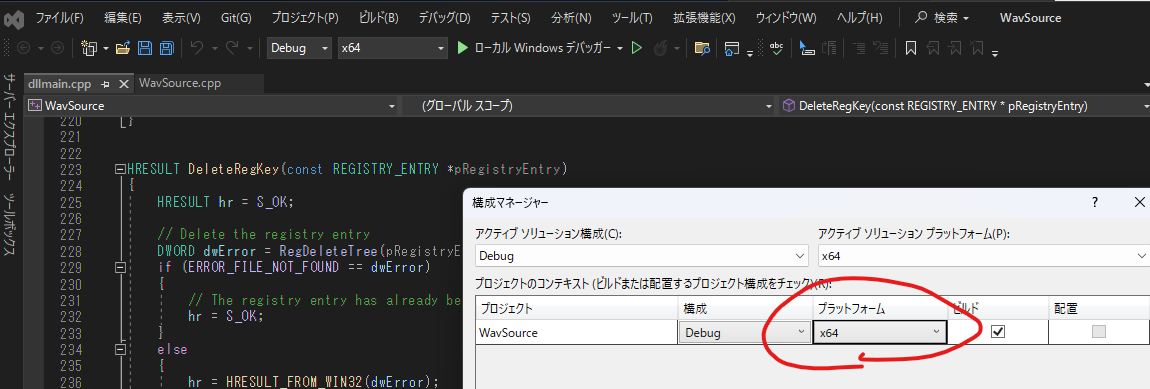Viewport: 1150px width, 389px height.
Task: Collapse the DeleteRegKey function outline box
Action: tap(120, 170)
